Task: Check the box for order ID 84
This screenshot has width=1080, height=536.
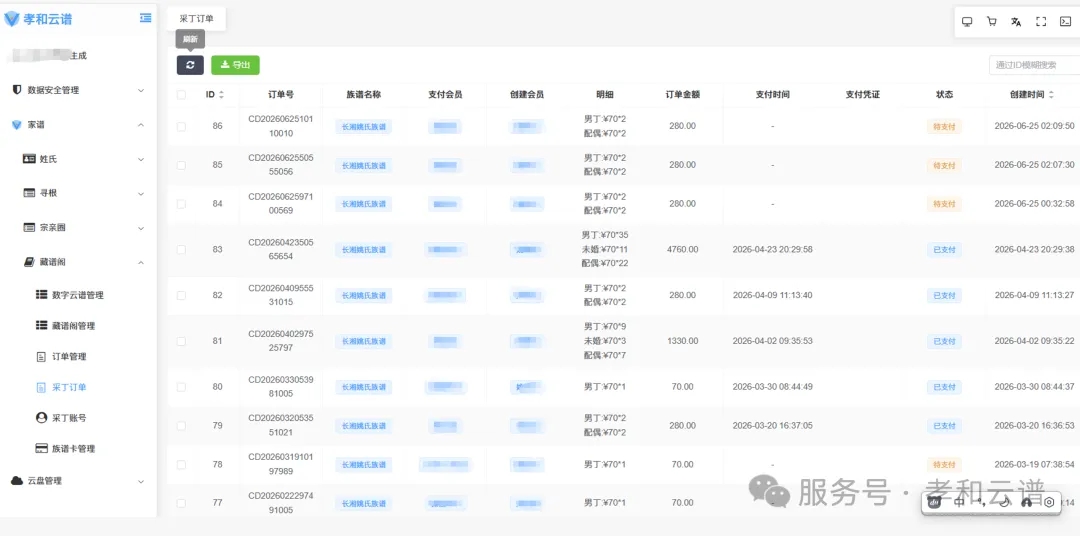Action: tap(181, 204)
